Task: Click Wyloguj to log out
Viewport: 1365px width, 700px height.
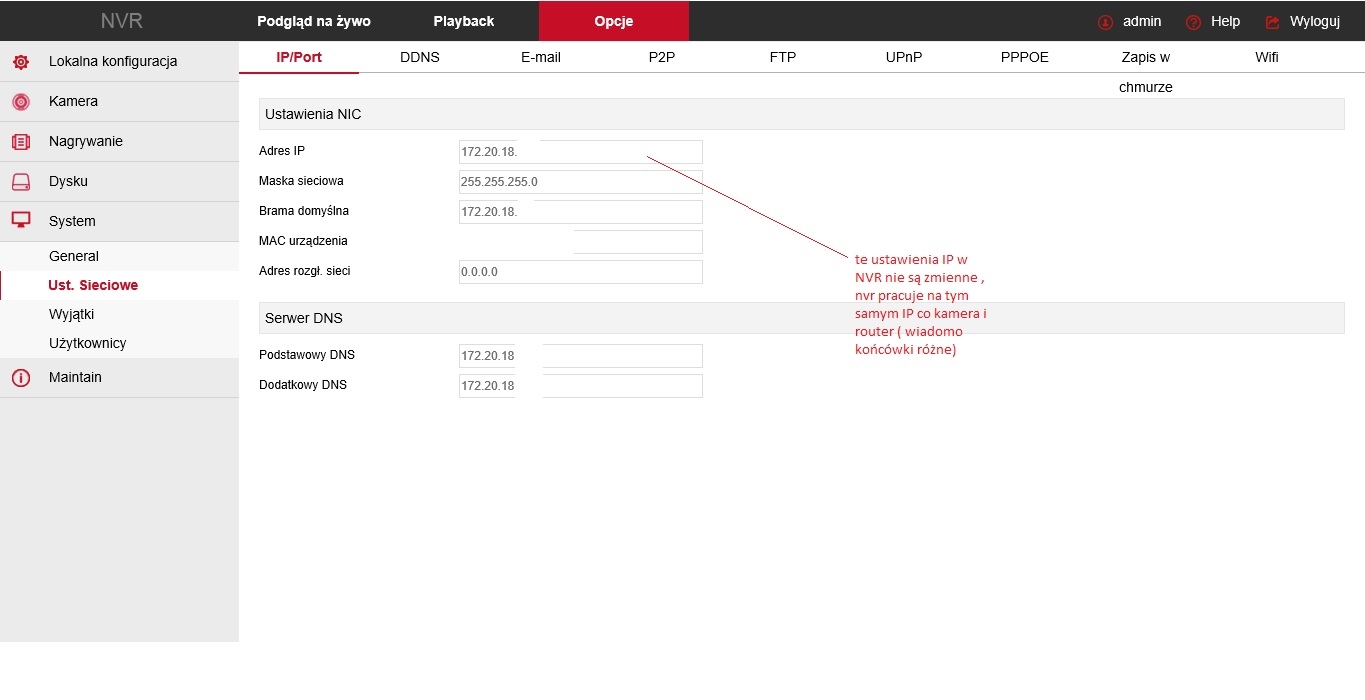Action: pos(1315,21)
